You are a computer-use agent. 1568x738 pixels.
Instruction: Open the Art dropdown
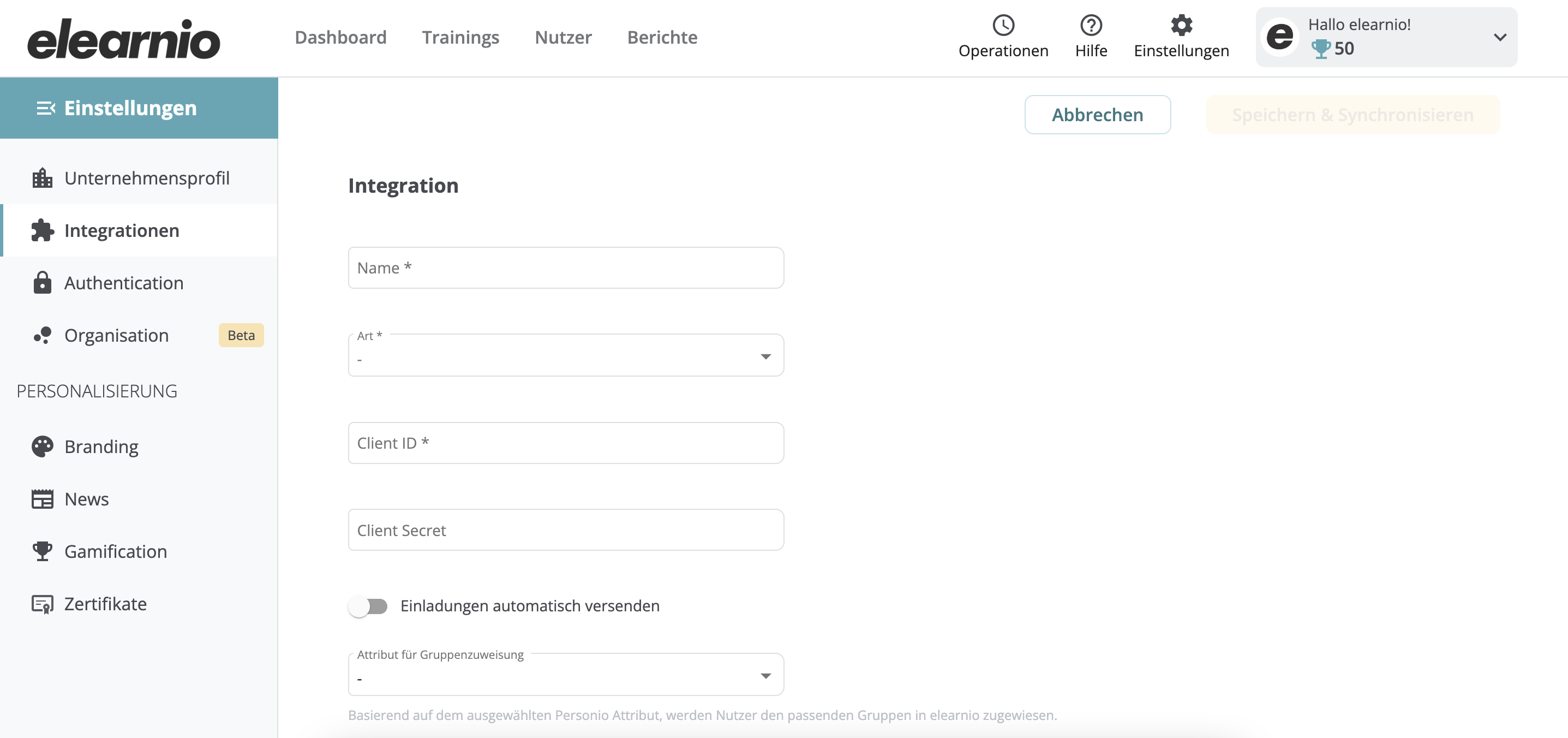click(565, 355)
